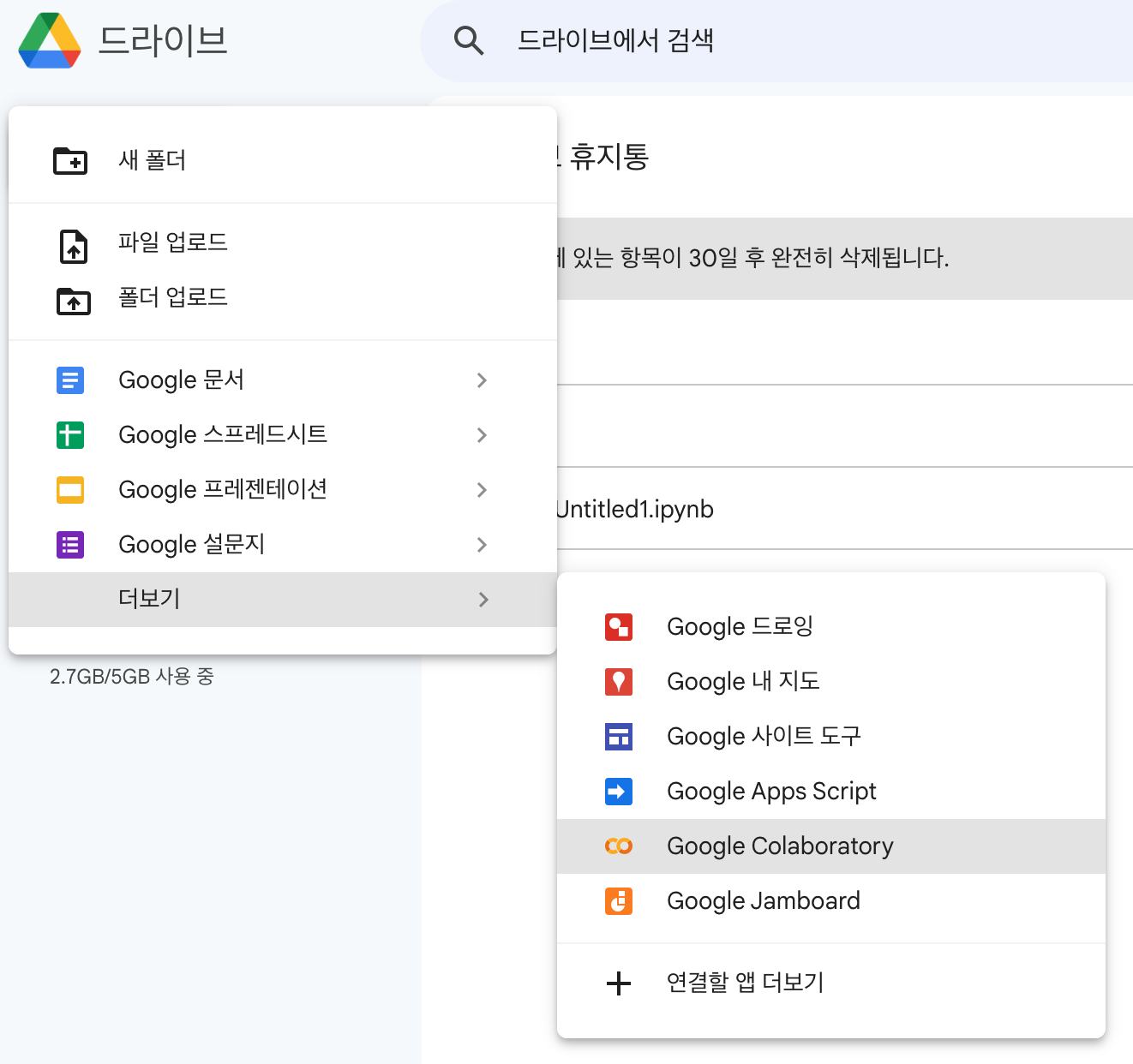
Task: Select Google Colaboratory option
Action: coord(831,846)
